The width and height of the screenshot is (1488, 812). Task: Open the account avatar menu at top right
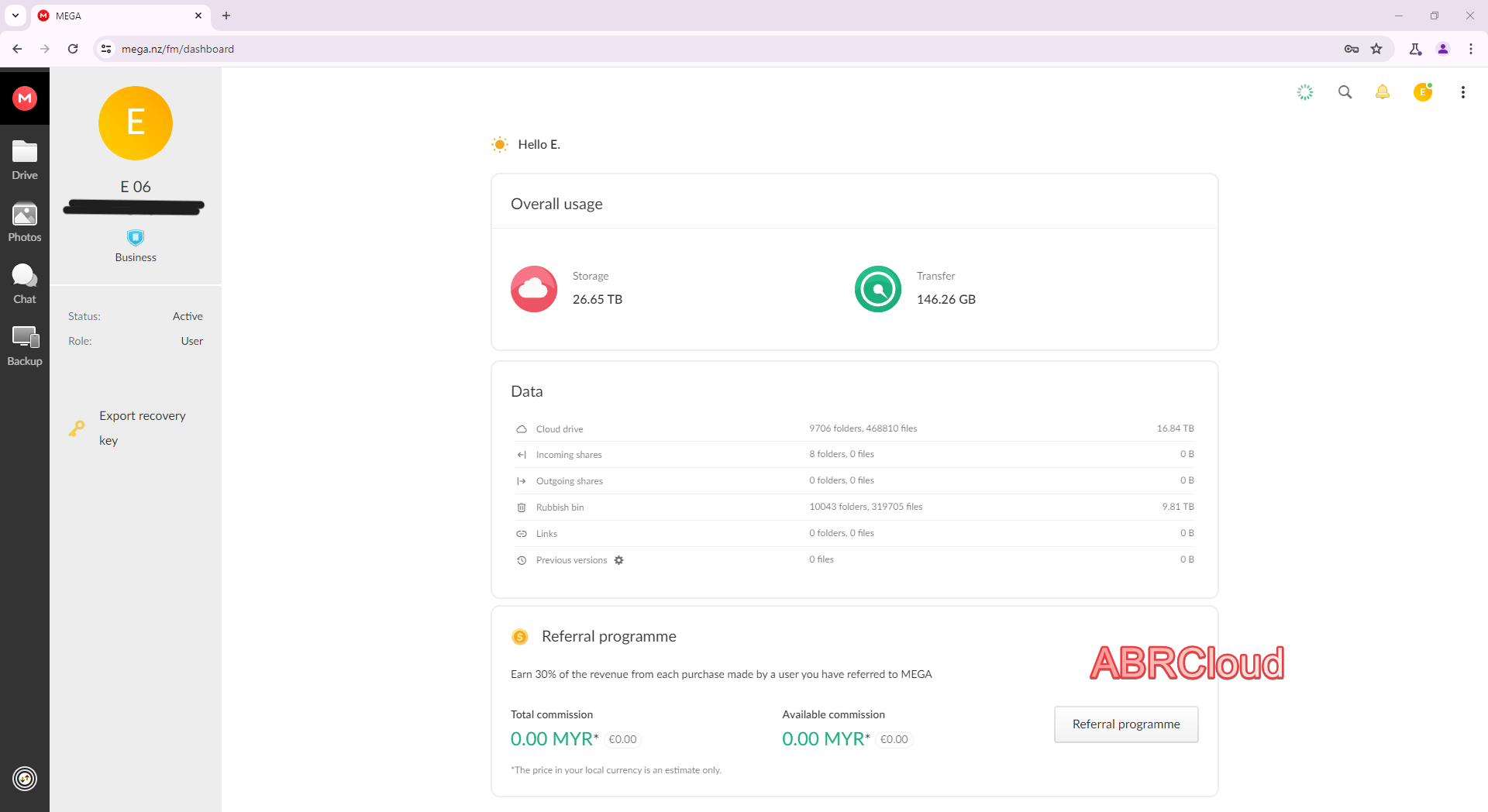coord(1422,92)
